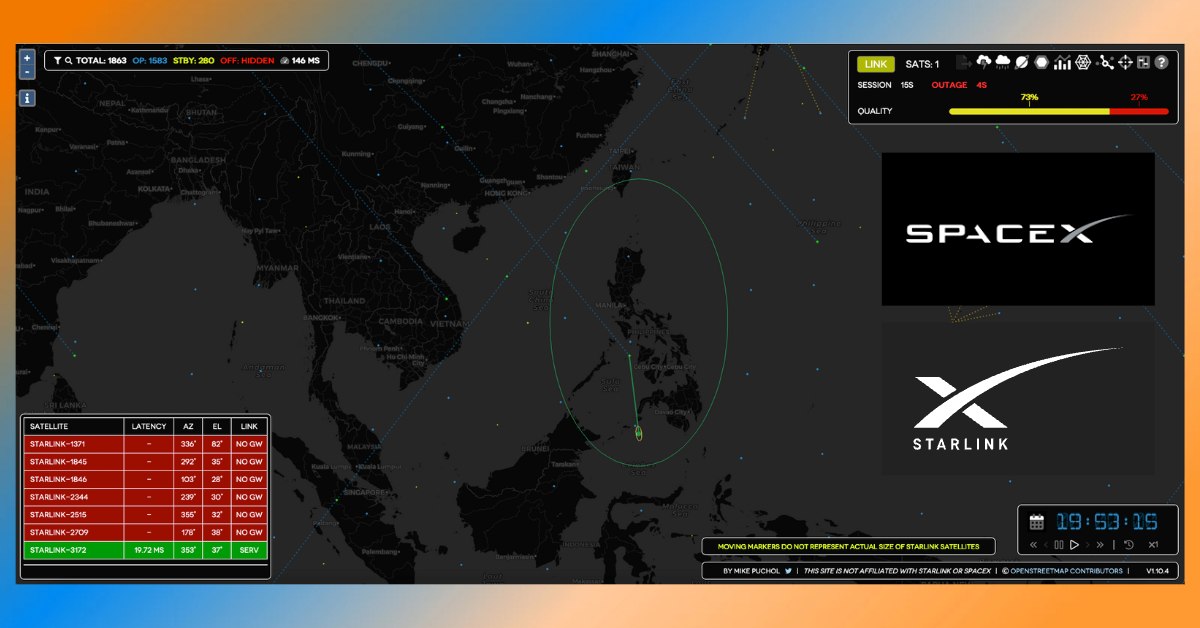Screen dimensions: 1200x628
Task: Click the BY MIKE PUCHOL credit text
Action: pyautogui.click(x=751, y=571)
